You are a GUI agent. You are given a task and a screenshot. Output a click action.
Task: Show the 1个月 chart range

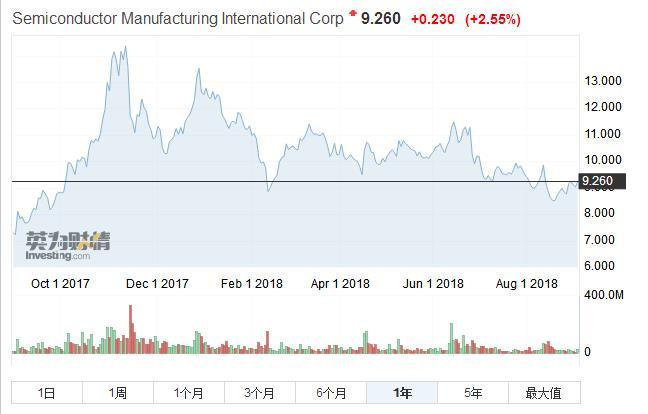[189, 392]
